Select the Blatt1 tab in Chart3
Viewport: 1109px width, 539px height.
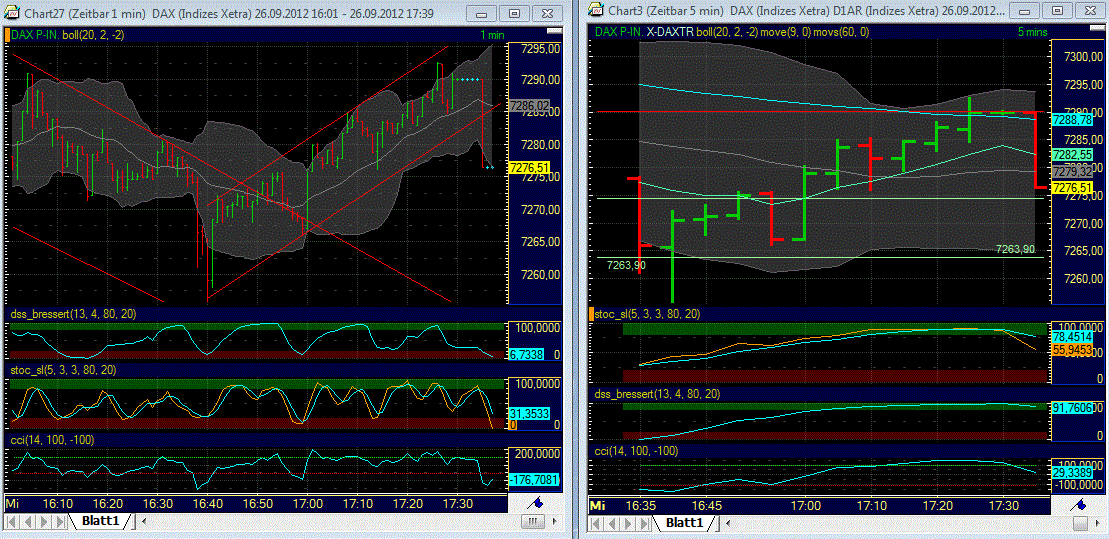point(685,523)
